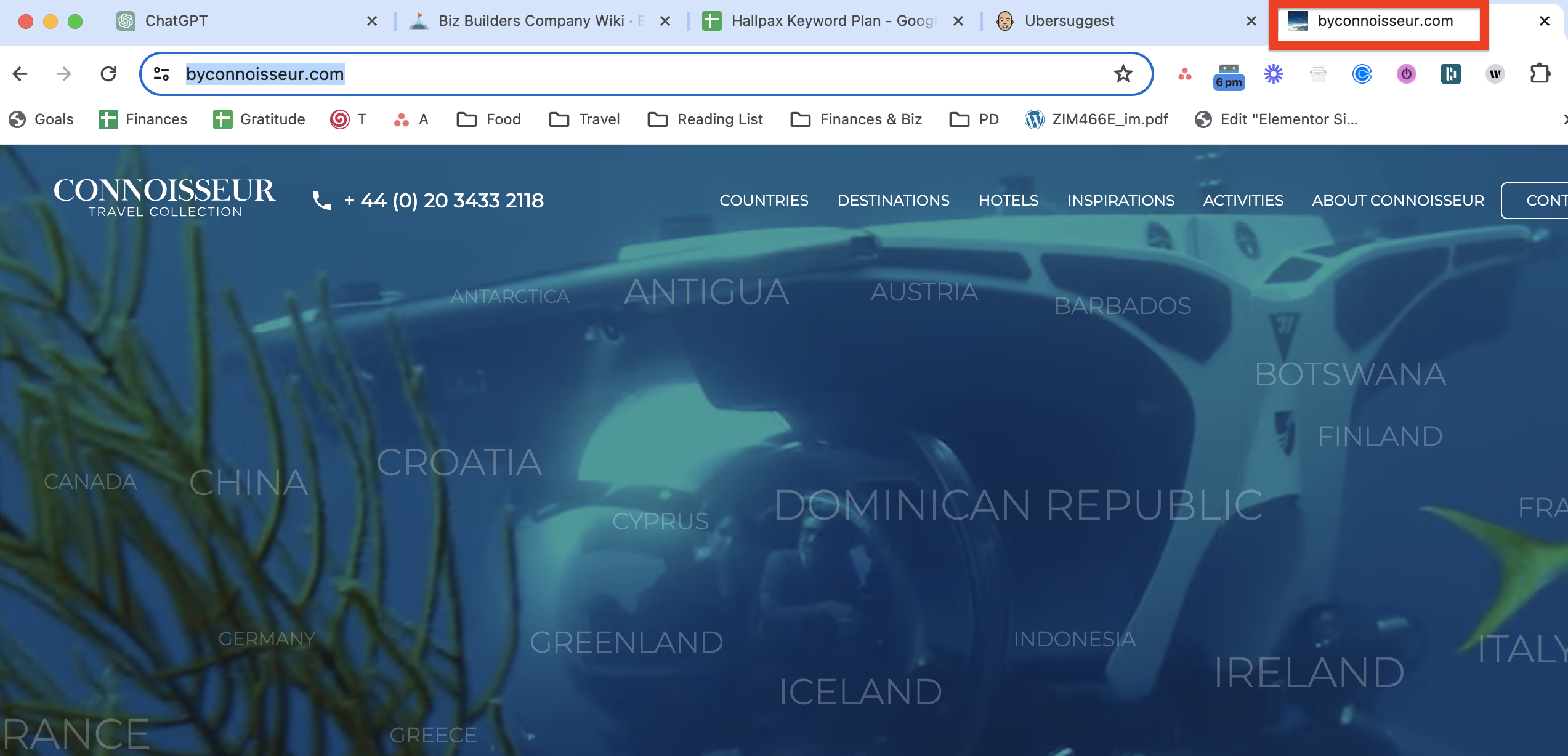Bookmark page with the star icon
1568x756 pixels.
pyautogui.click(x=1123, y=74)
